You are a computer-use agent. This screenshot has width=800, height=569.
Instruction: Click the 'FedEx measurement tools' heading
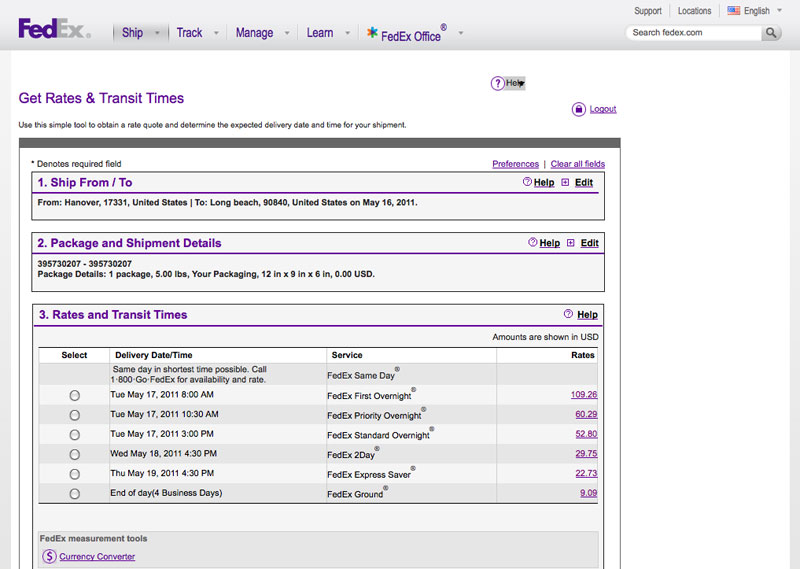click(93, 538)
